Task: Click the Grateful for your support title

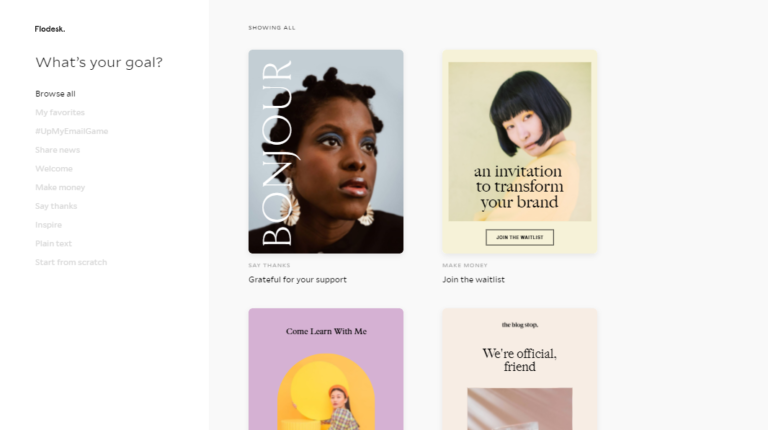Action: 297,280
